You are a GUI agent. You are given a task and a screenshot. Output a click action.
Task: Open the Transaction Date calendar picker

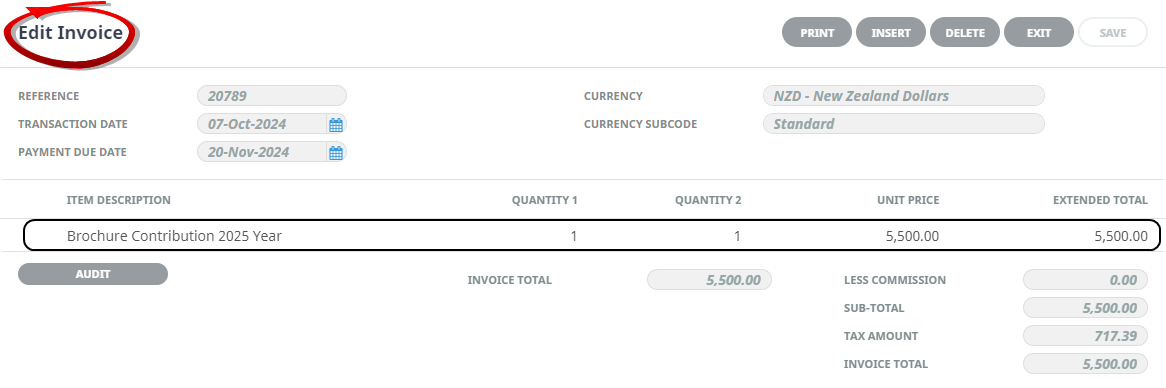click(336, 125)
